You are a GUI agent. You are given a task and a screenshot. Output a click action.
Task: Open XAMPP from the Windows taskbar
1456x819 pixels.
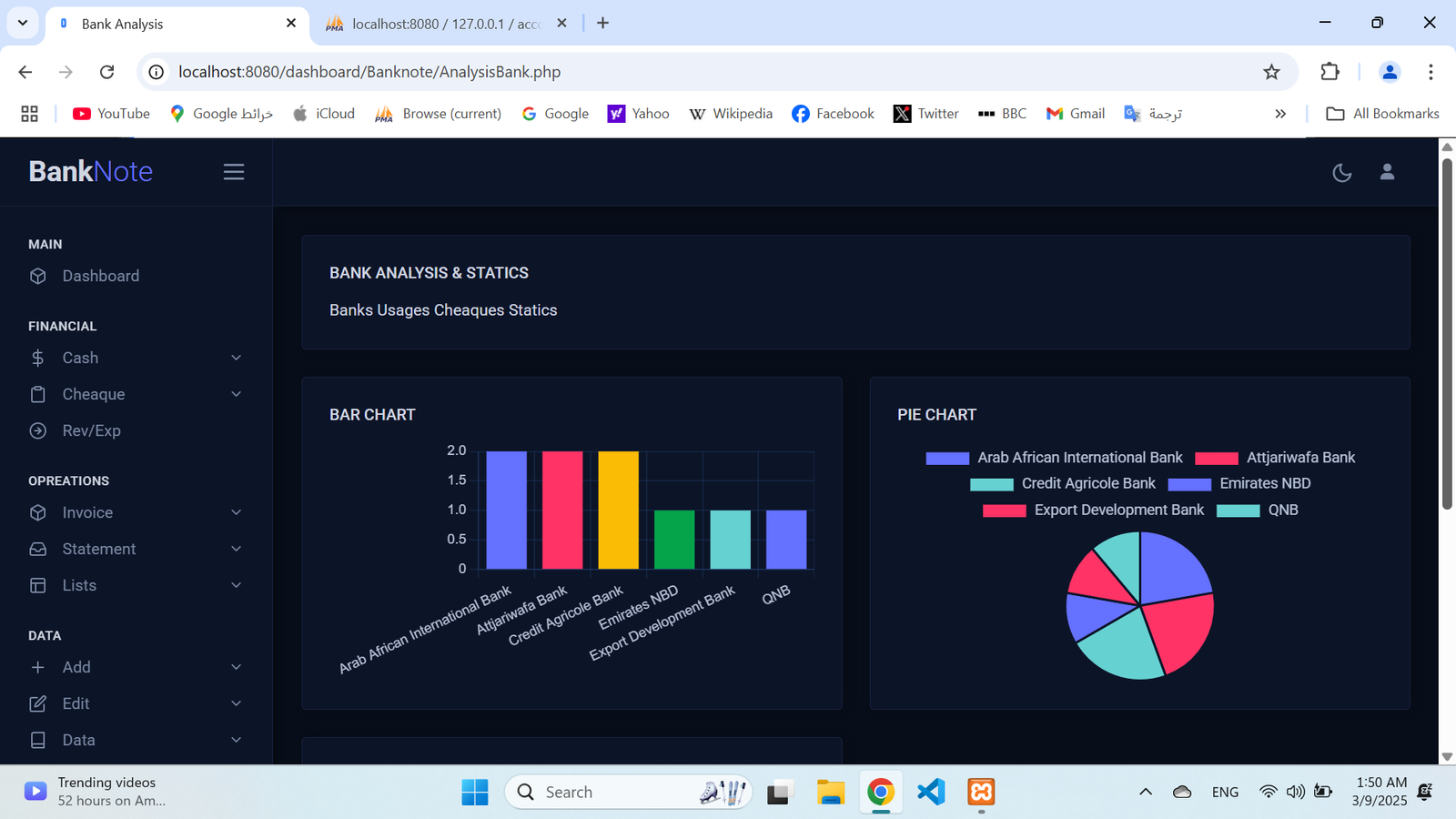[x=981, y=792]
